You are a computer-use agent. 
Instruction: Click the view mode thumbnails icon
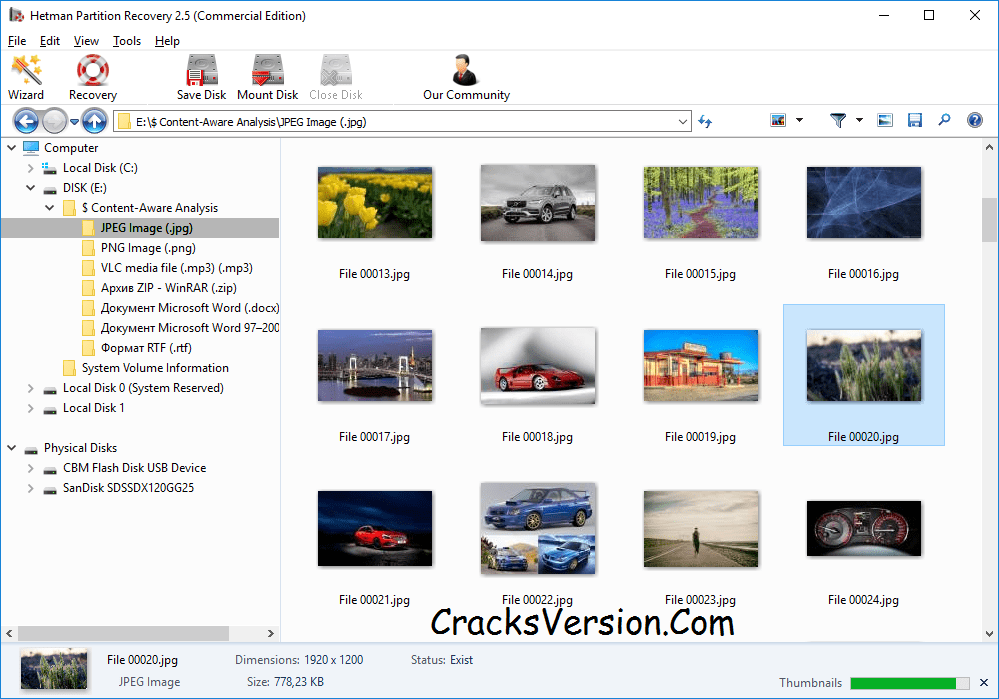[778, 120]
